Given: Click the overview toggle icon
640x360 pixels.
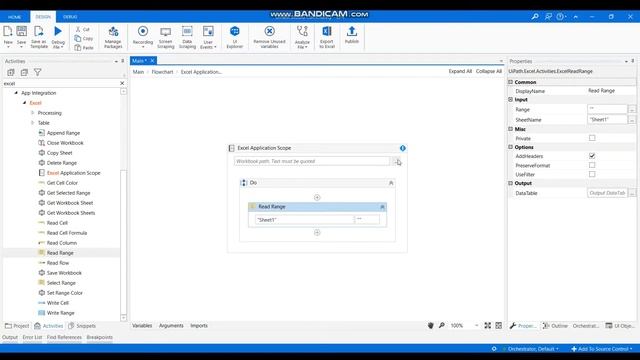Looking at the screenshot, I should coord(498,325).
